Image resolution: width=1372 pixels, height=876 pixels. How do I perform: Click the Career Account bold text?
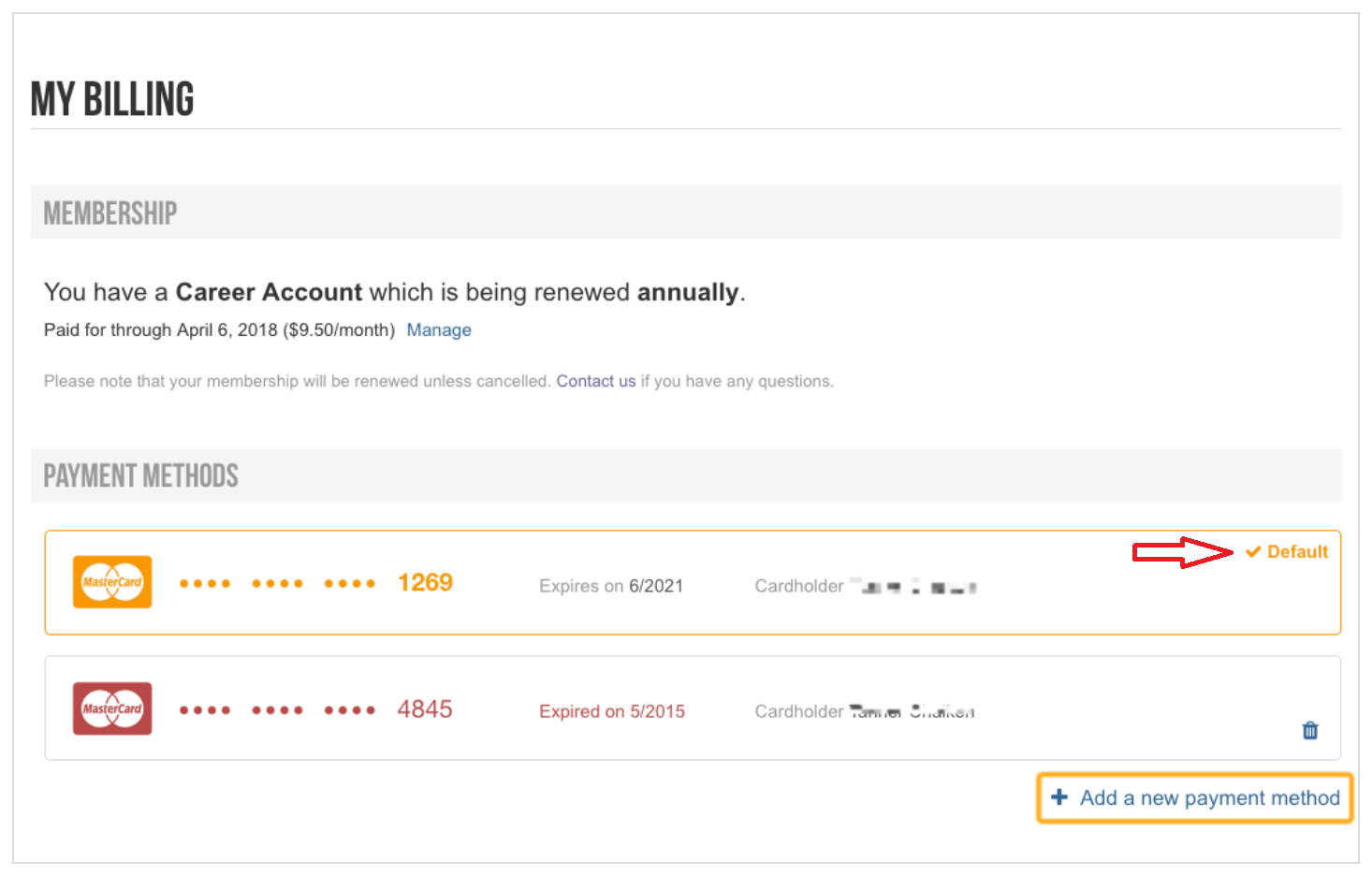(269, 292)
